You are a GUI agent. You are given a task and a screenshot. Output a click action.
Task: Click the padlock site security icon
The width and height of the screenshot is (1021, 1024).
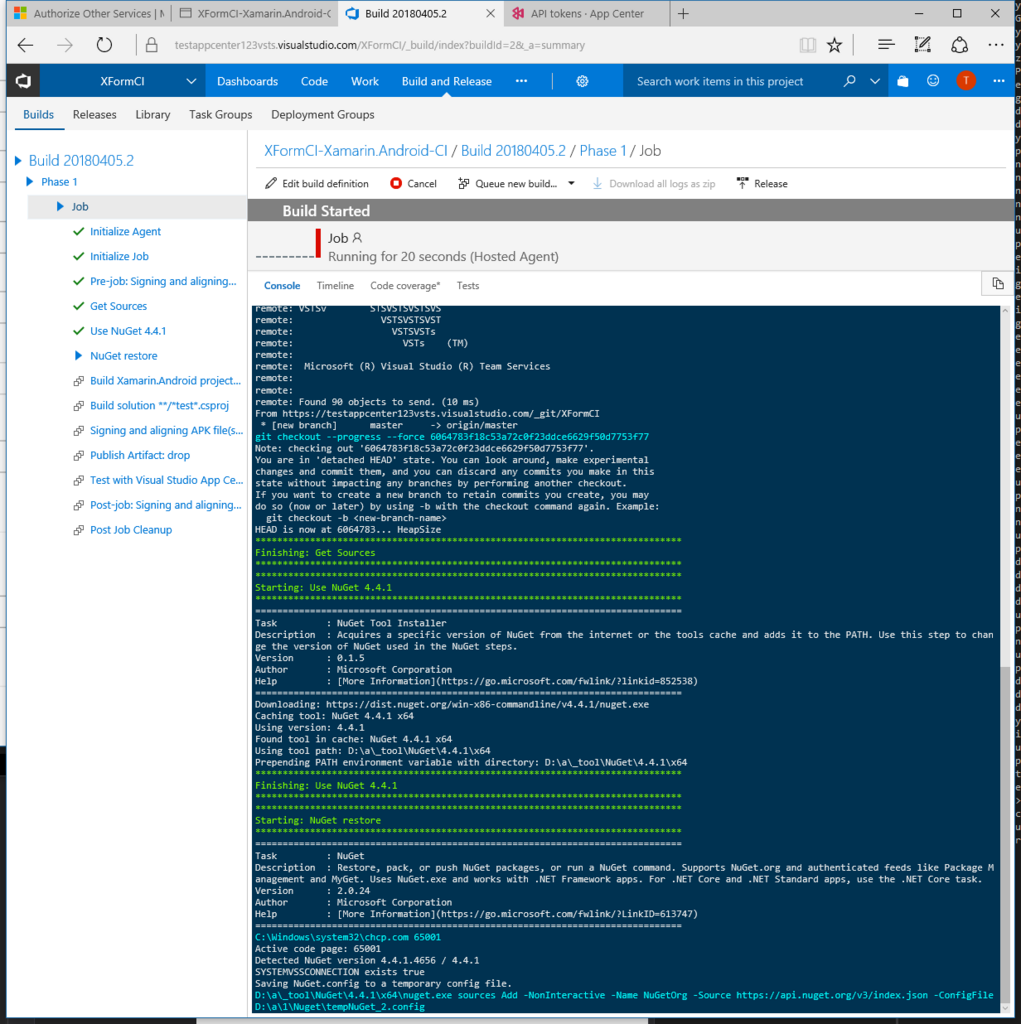click(x=152, y=45)
